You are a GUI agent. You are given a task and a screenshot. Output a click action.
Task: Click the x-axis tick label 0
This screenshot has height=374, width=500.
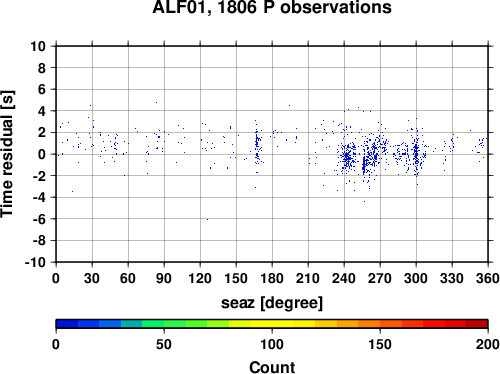(56, 278)
